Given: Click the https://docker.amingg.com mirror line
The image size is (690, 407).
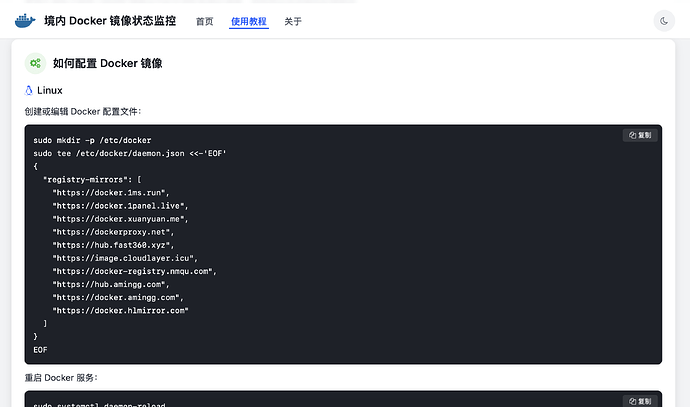Looking at the screenshot, I should (x=118, y=297).
